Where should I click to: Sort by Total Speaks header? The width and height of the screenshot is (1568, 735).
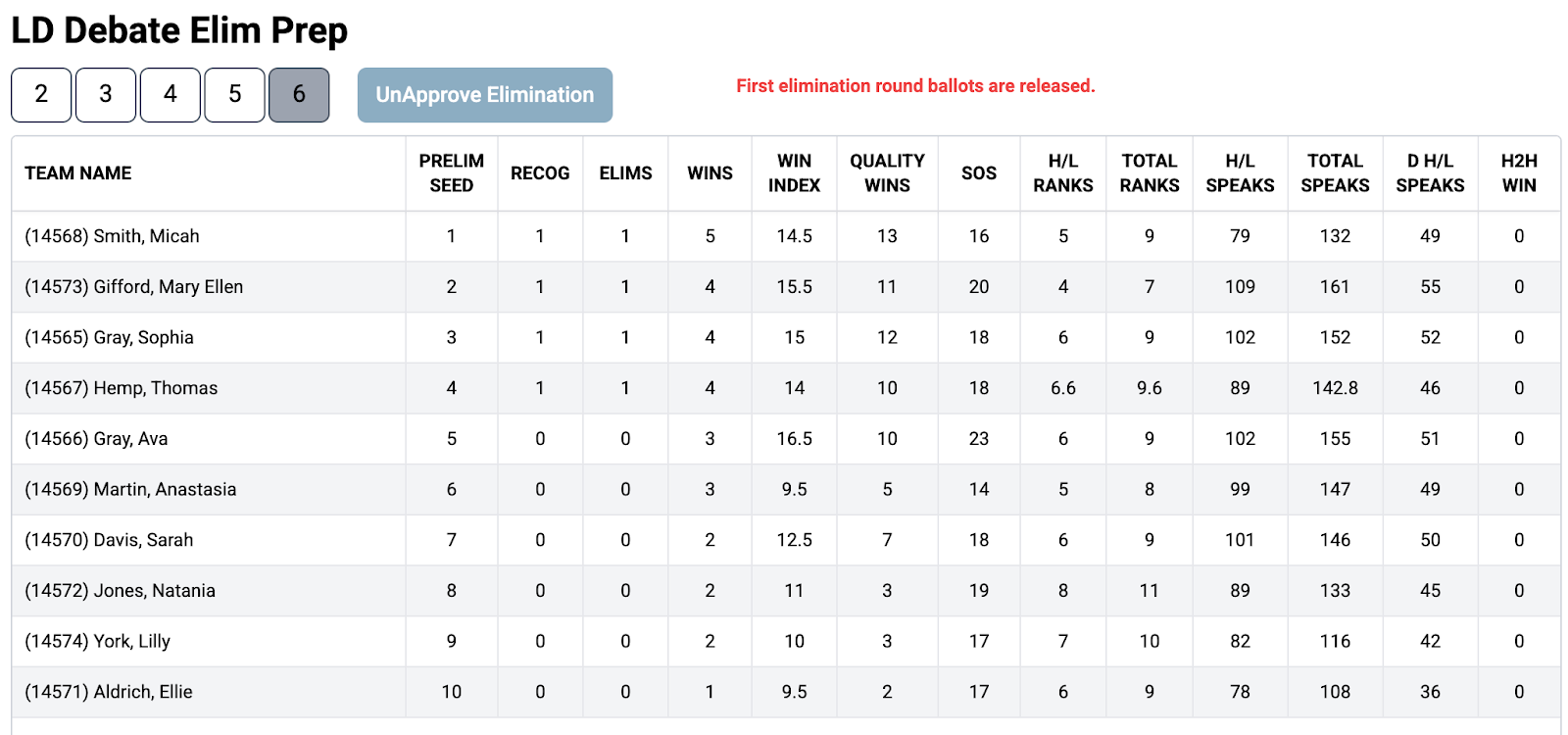point(1335,173)
